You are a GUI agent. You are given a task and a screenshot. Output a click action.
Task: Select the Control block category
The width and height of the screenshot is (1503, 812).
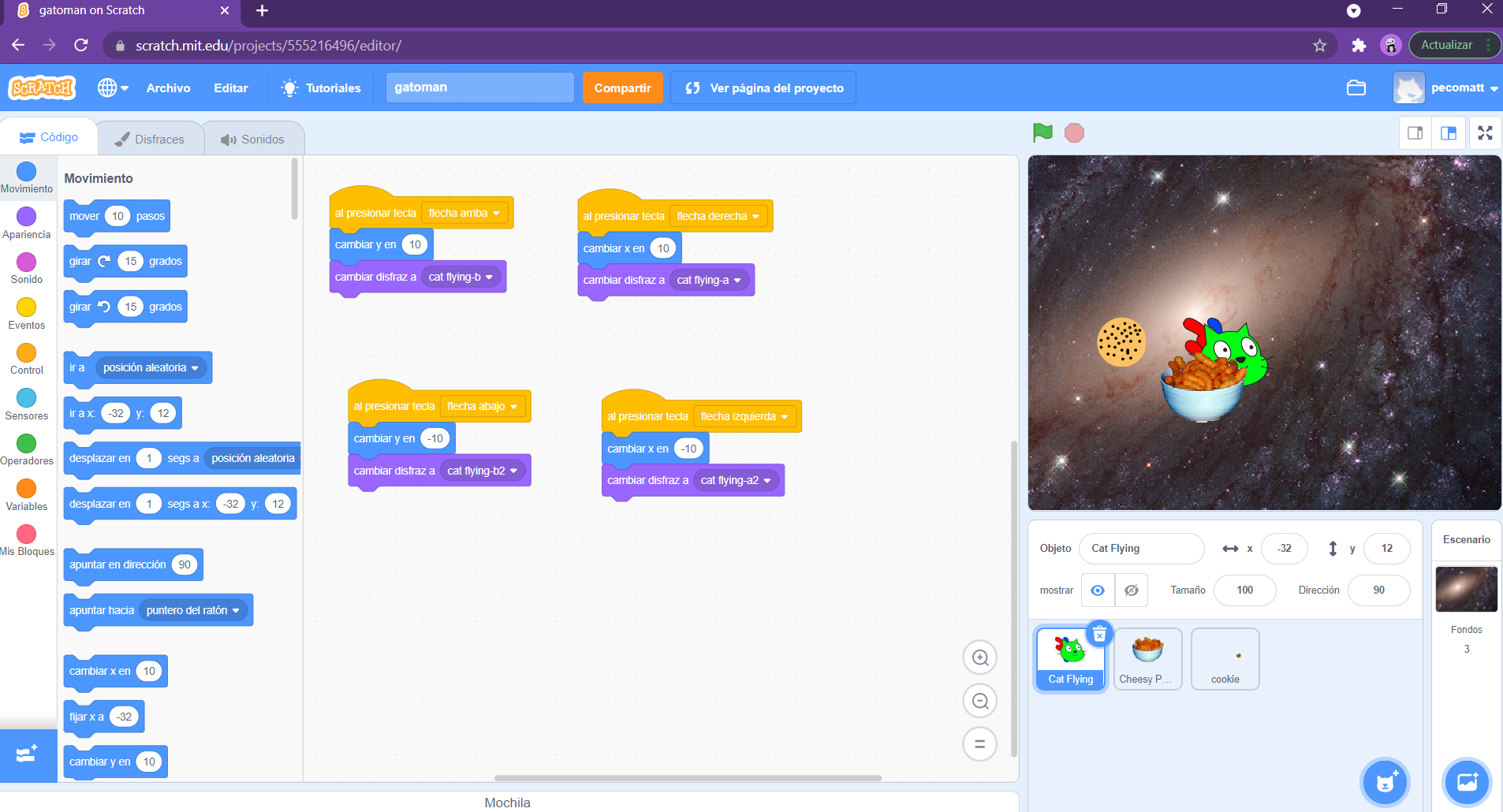click(x=27, y=359)
